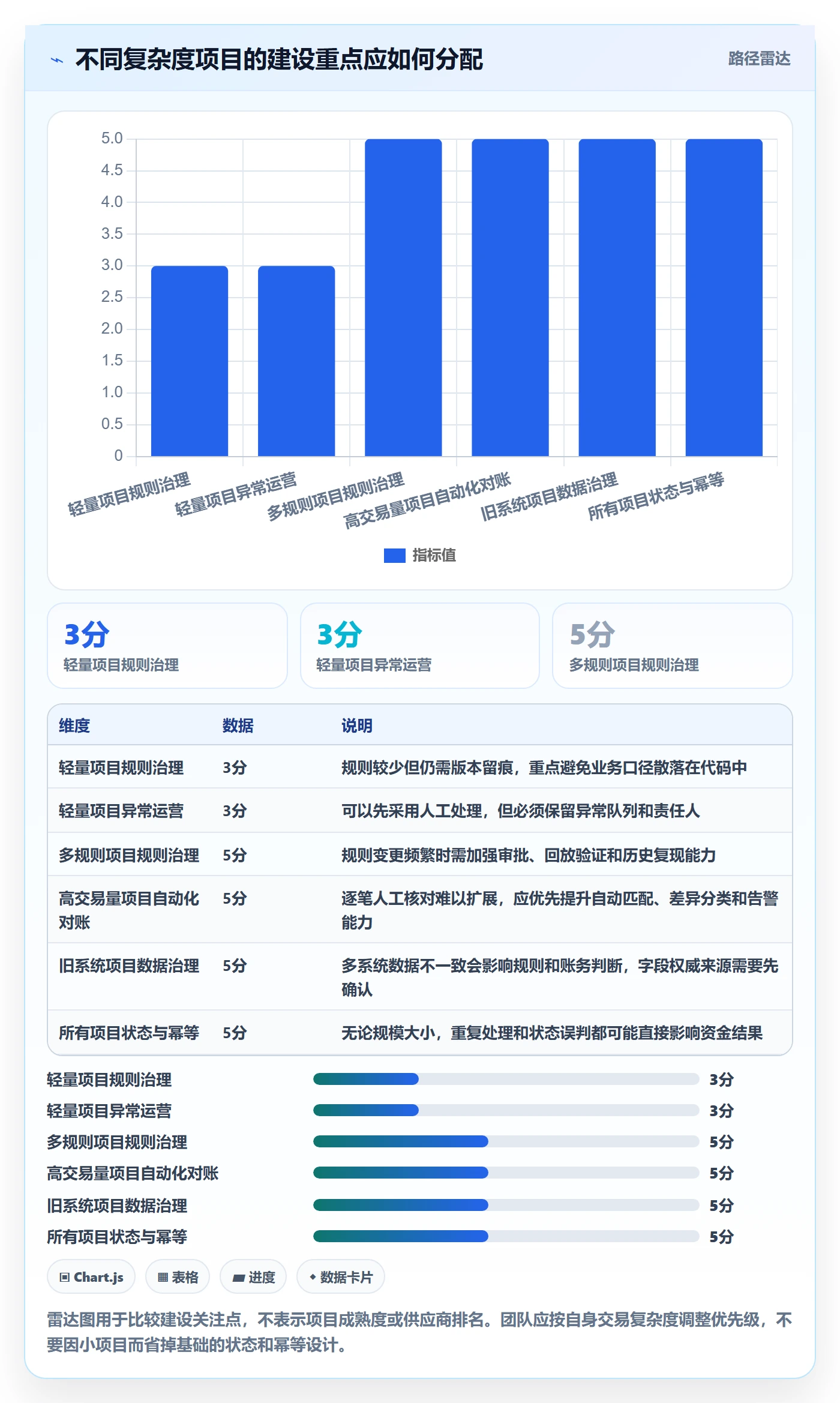Click the 数据卡片 tag chip
This screenshot has height=1403, width=840.
[x=341, y=1277]
